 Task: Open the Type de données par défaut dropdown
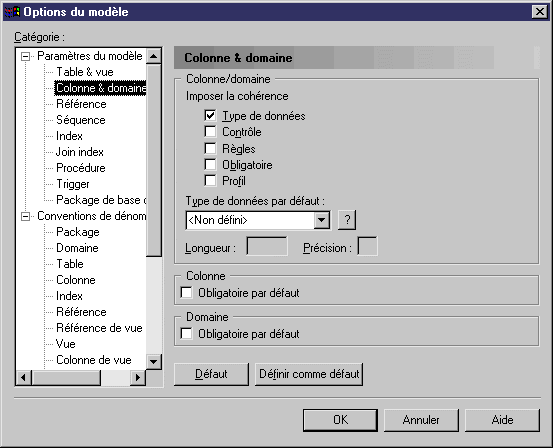[x=322, y=220]
